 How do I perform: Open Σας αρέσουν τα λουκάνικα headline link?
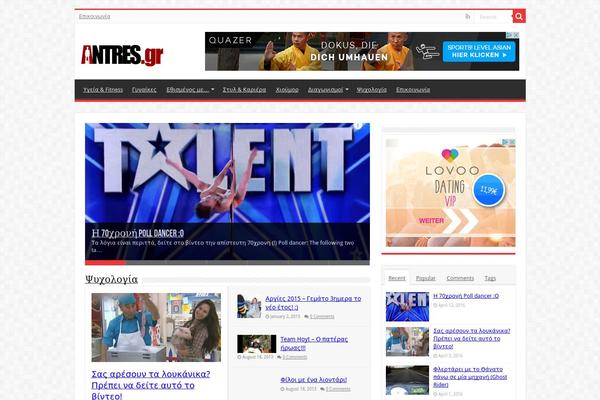click(151, 385)
